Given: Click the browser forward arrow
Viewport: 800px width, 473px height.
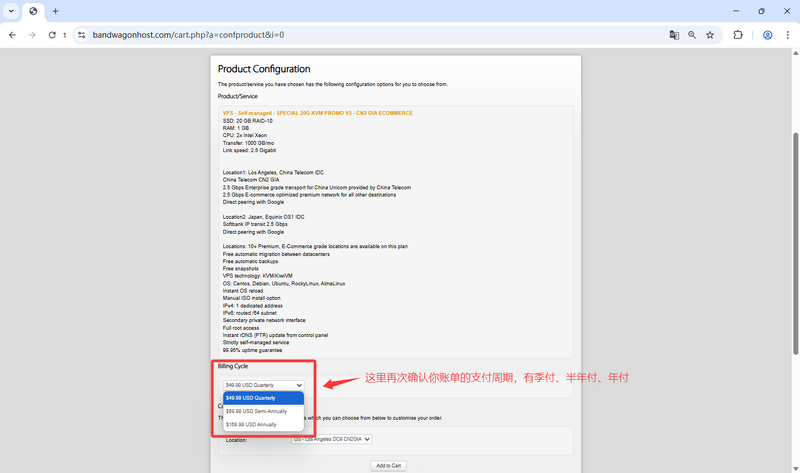Looking at the screenshot, I should coord(32,34).
